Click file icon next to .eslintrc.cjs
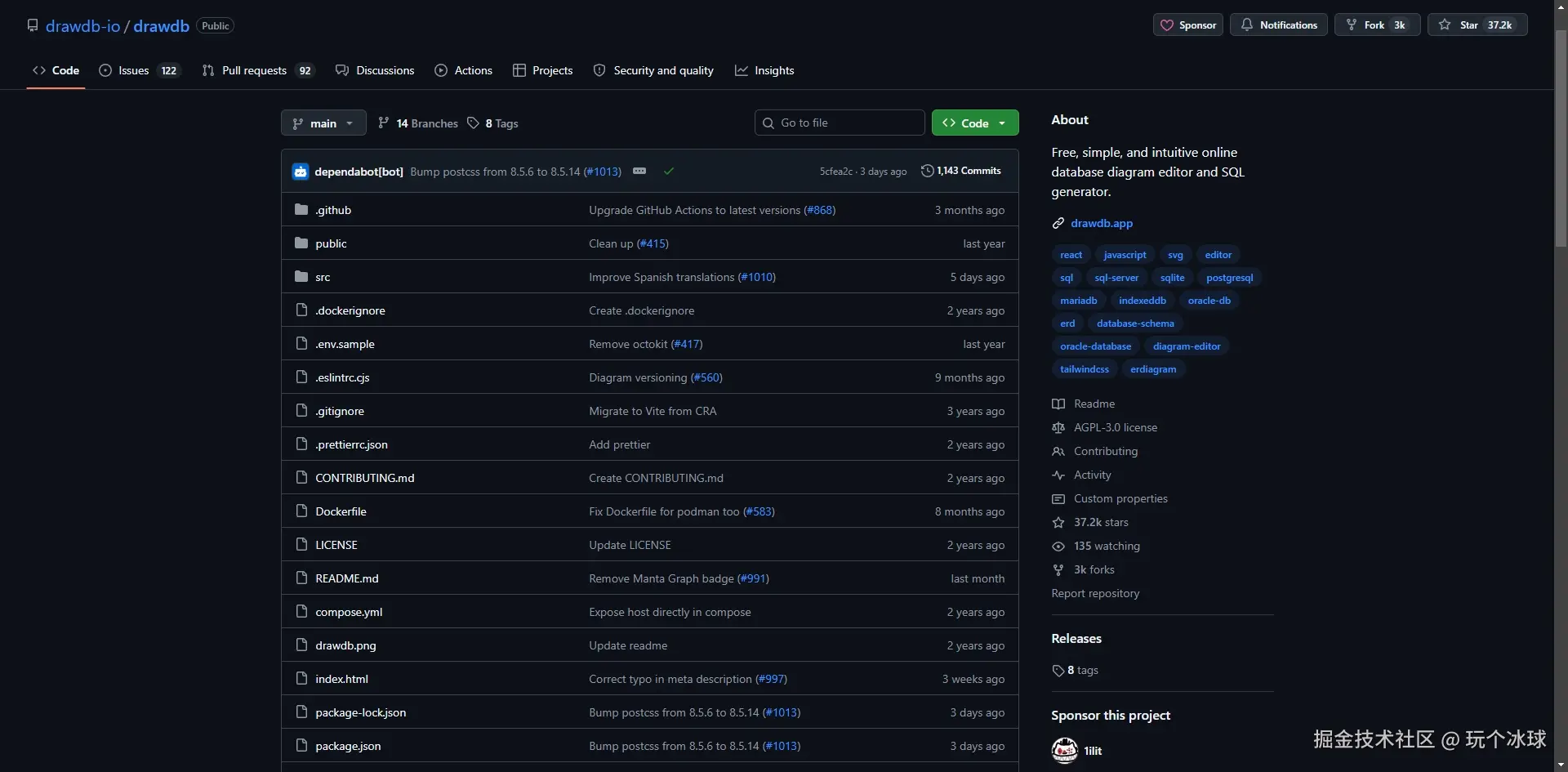Screen dimensions: 1568x772 tap(301, 377)
